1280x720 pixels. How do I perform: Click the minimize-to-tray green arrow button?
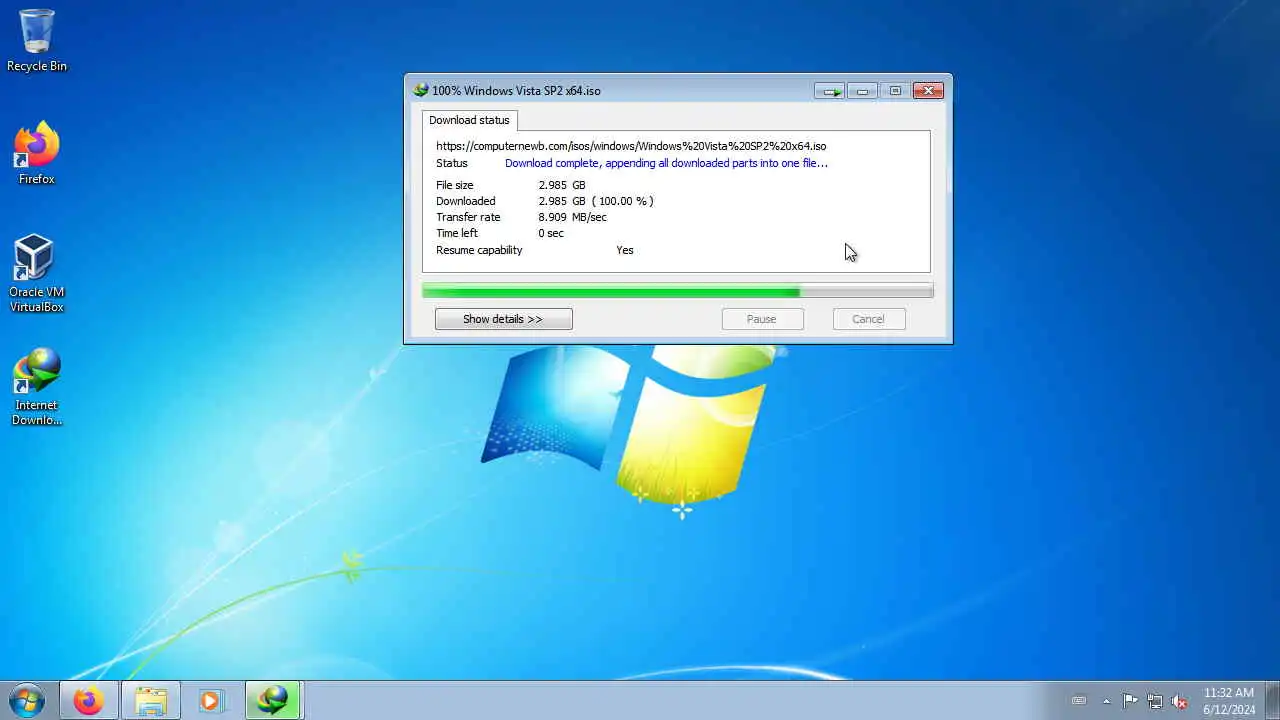click(829, 91)
